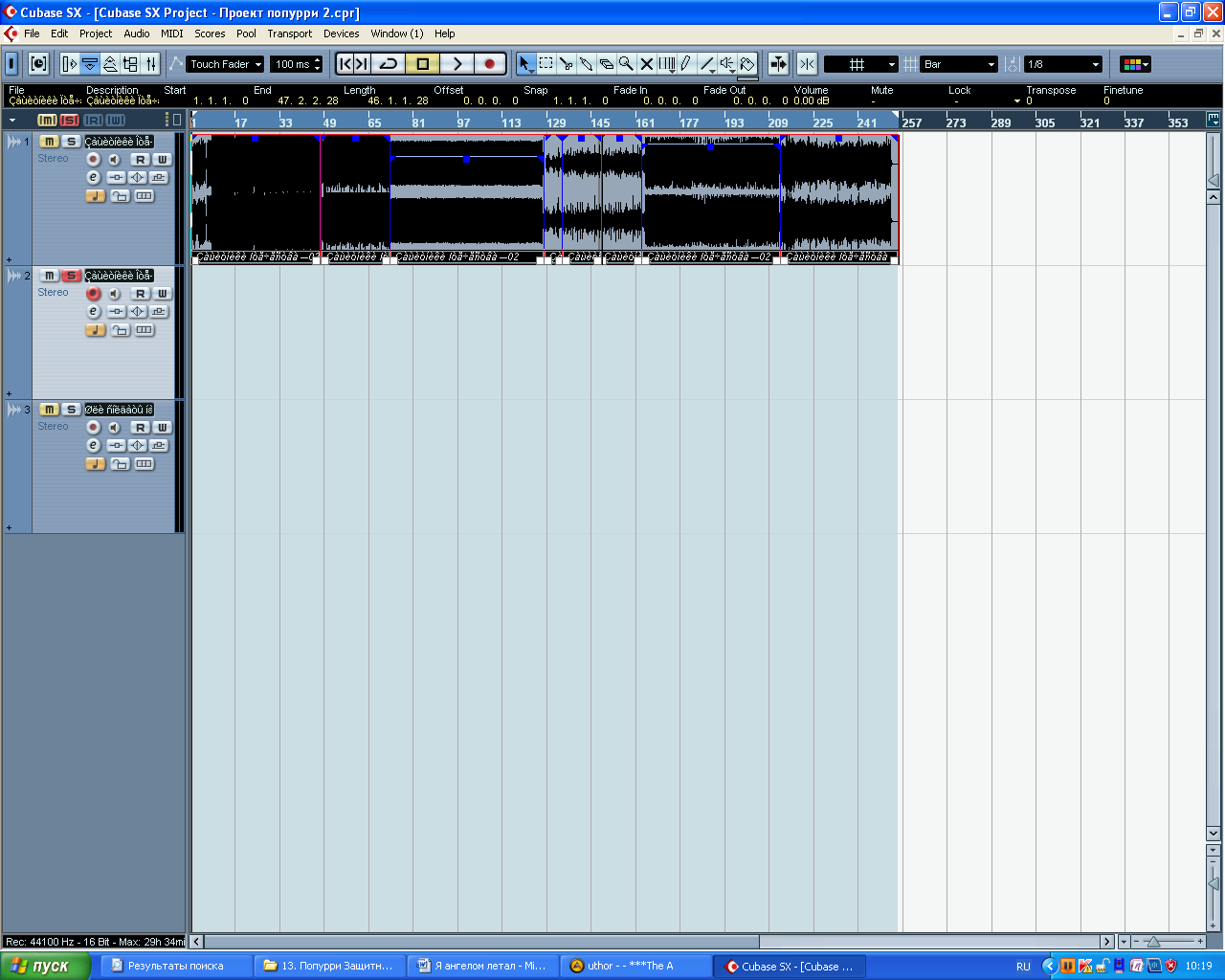The height and width of the screenshot is (980, 1225).
Task: Expand automation subtrack on track 3
Action: [10, 527]
